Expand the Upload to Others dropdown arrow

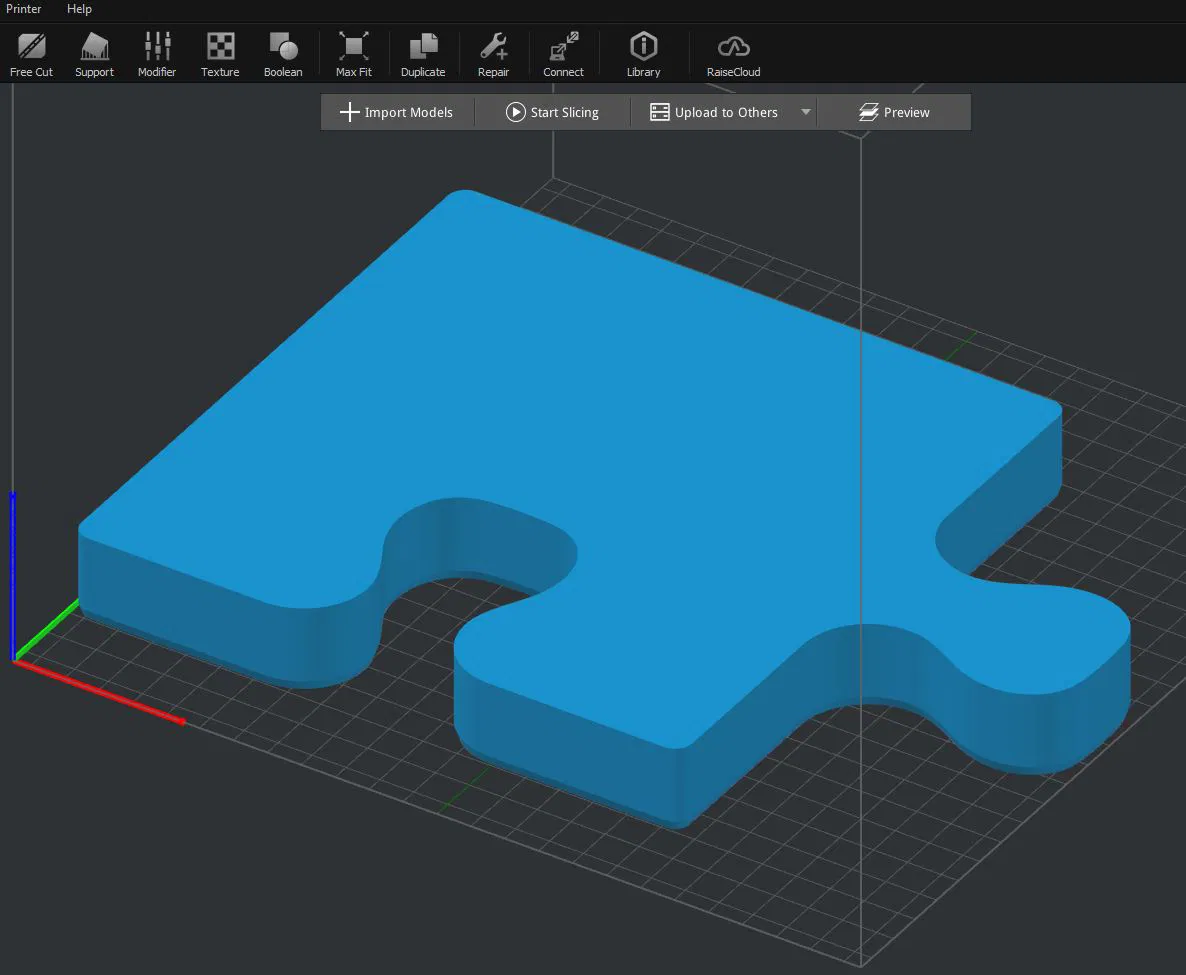coord(806,112)
